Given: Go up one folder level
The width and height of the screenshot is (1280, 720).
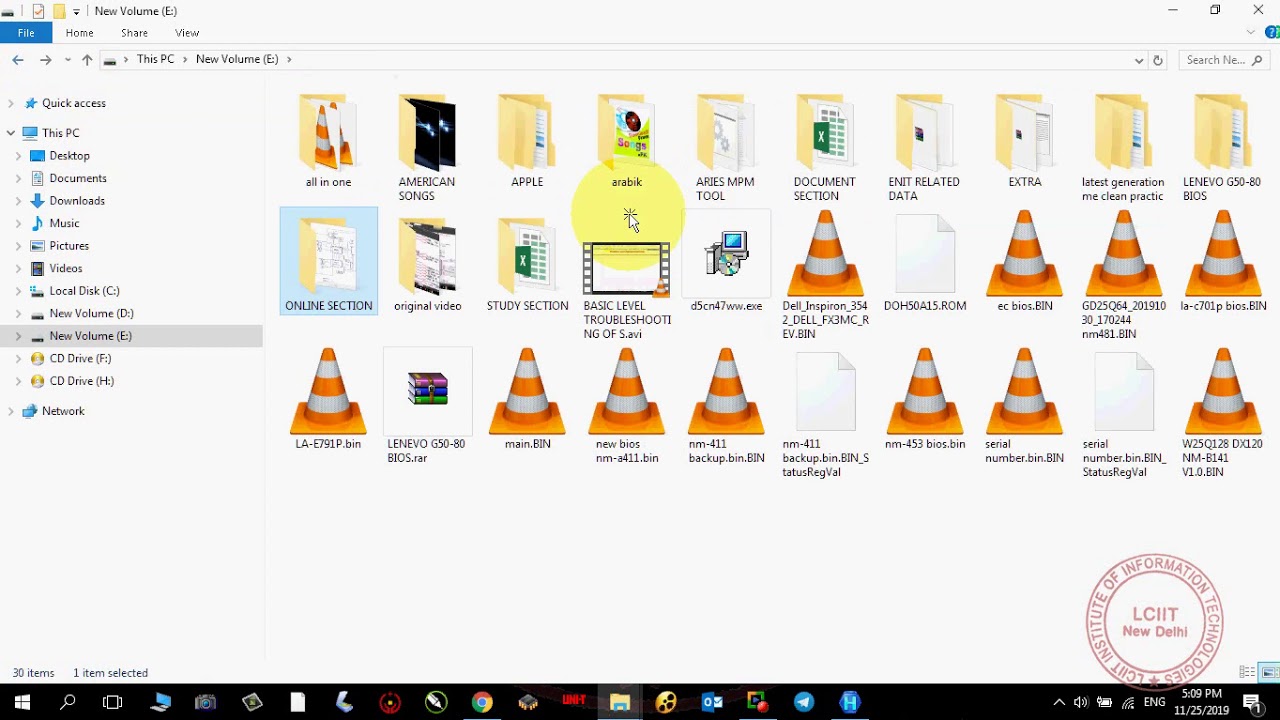Looking at the screenshot, I should coord(87,60).
